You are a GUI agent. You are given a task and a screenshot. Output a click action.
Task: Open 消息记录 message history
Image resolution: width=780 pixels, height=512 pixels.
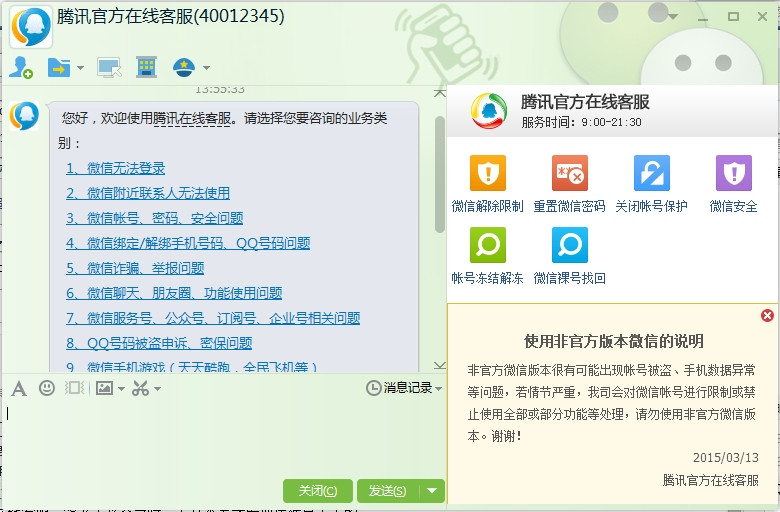[x=399, y=388]
